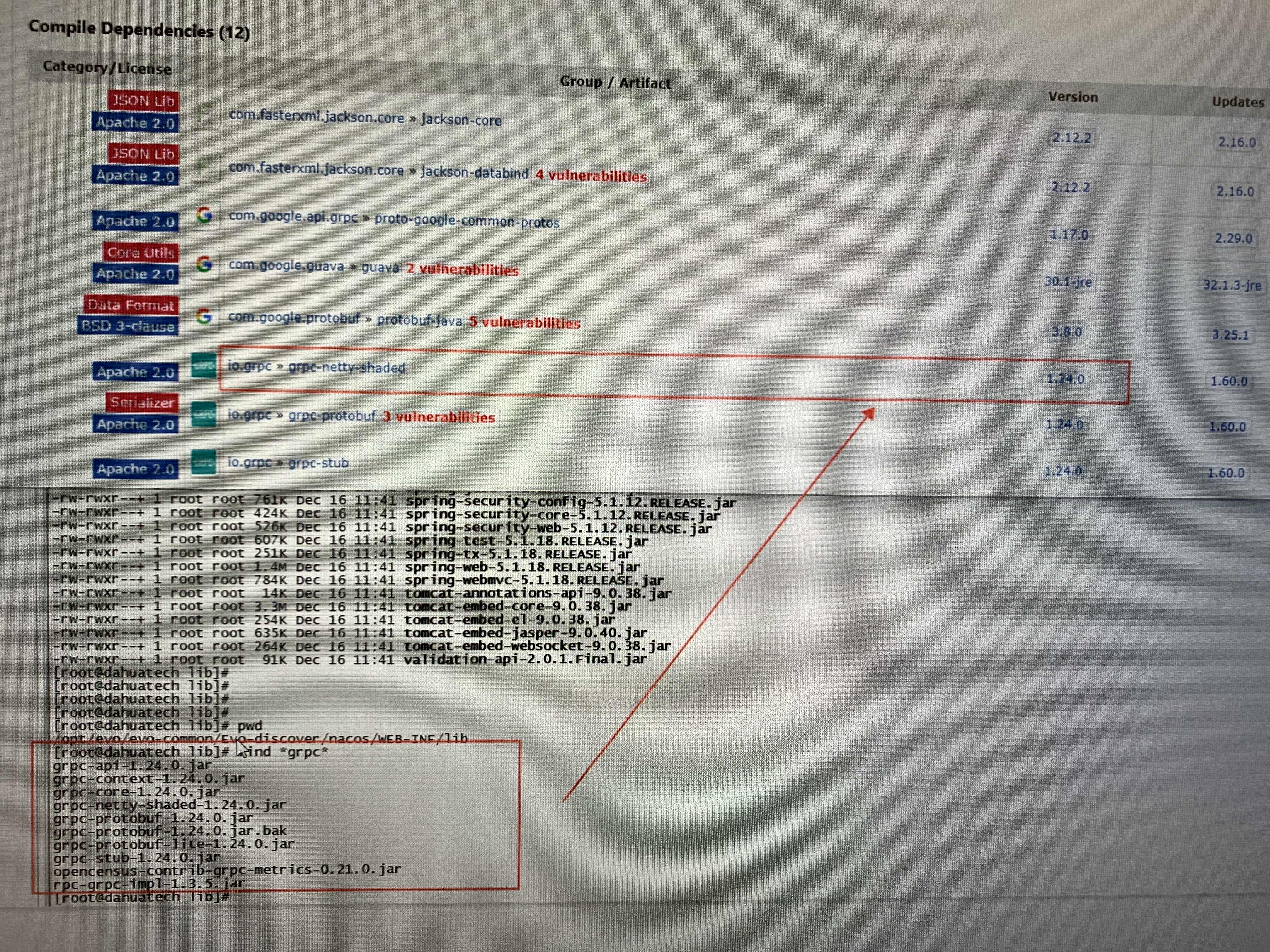Screen dimensions: 1270x952
Task: Open guava update 32.1.3-jre
Action: (x=1232, y=285)
